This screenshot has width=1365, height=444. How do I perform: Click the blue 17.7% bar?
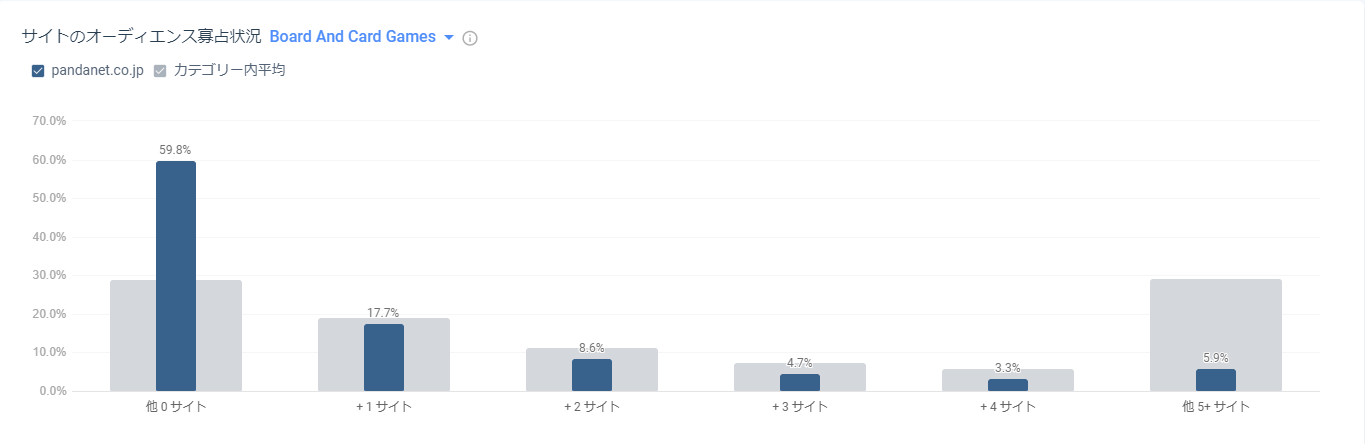[x=384, y=357]
